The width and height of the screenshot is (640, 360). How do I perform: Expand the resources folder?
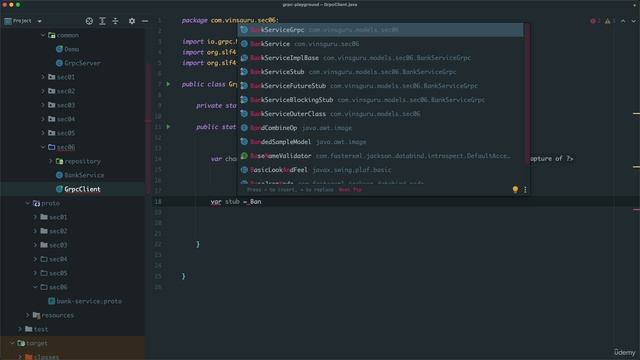pos(27,315)
